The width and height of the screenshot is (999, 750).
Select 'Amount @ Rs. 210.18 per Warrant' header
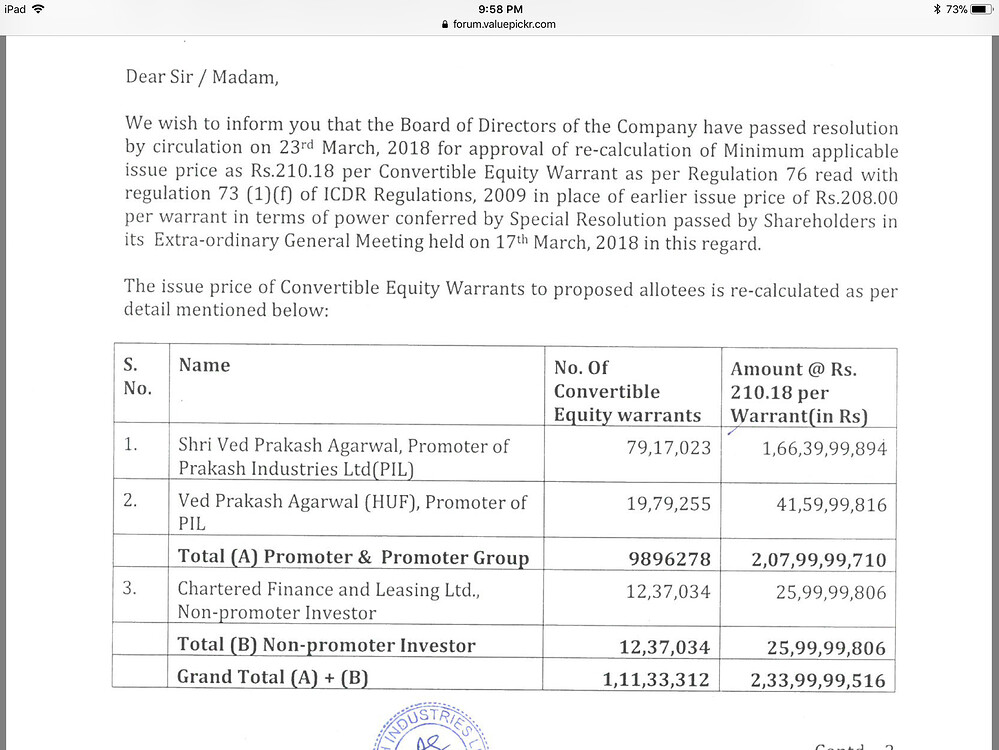coord(799,393)
